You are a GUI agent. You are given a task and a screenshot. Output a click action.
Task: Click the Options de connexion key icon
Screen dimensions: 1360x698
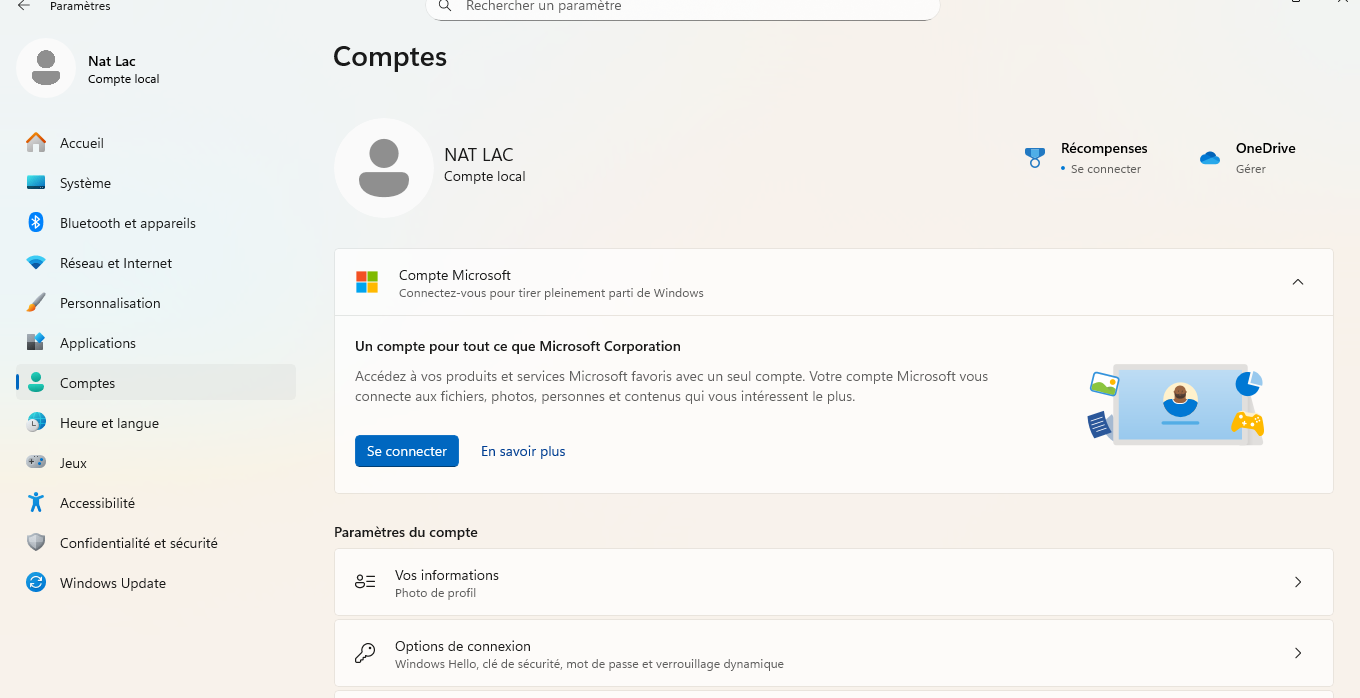pos(365,653)
